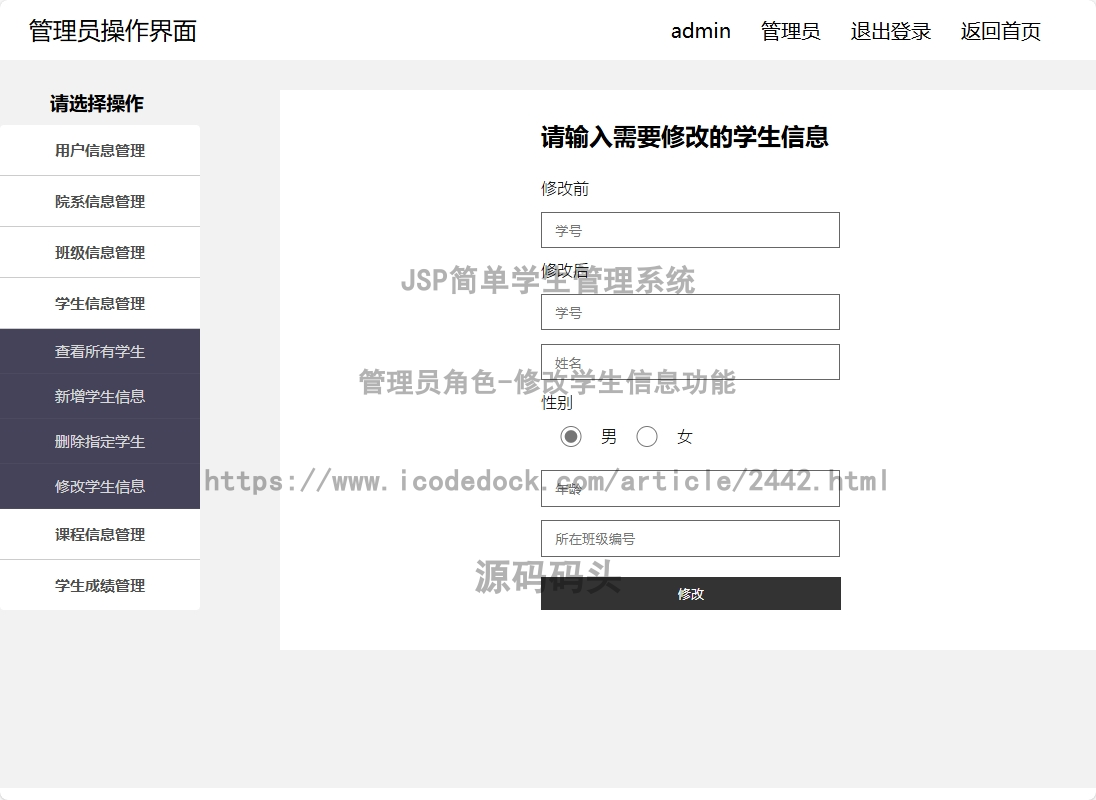Expand 课程信息管理 in the sidebar

[100, 534]
